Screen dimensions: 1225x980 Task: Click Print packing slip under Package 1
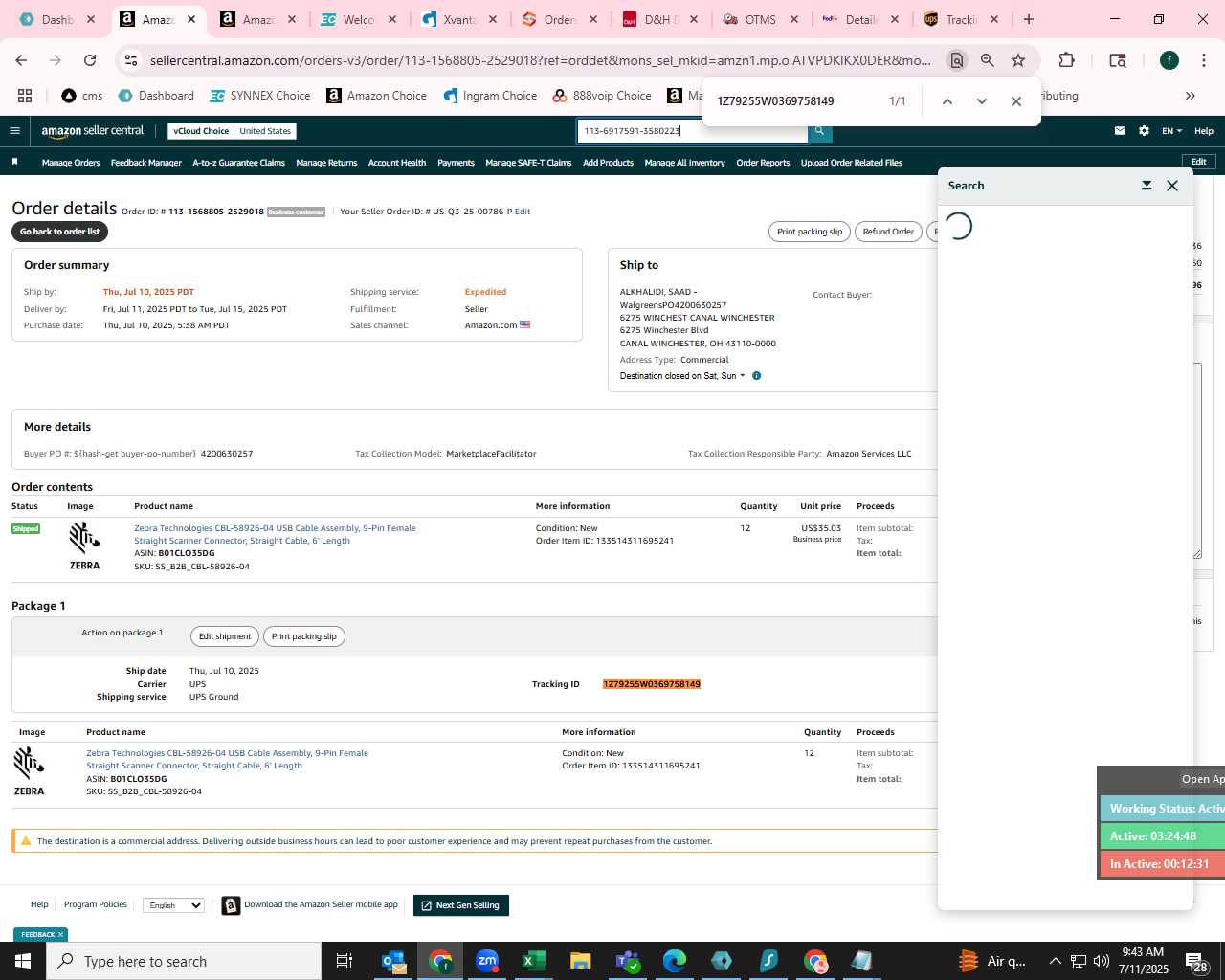(304, 636)
